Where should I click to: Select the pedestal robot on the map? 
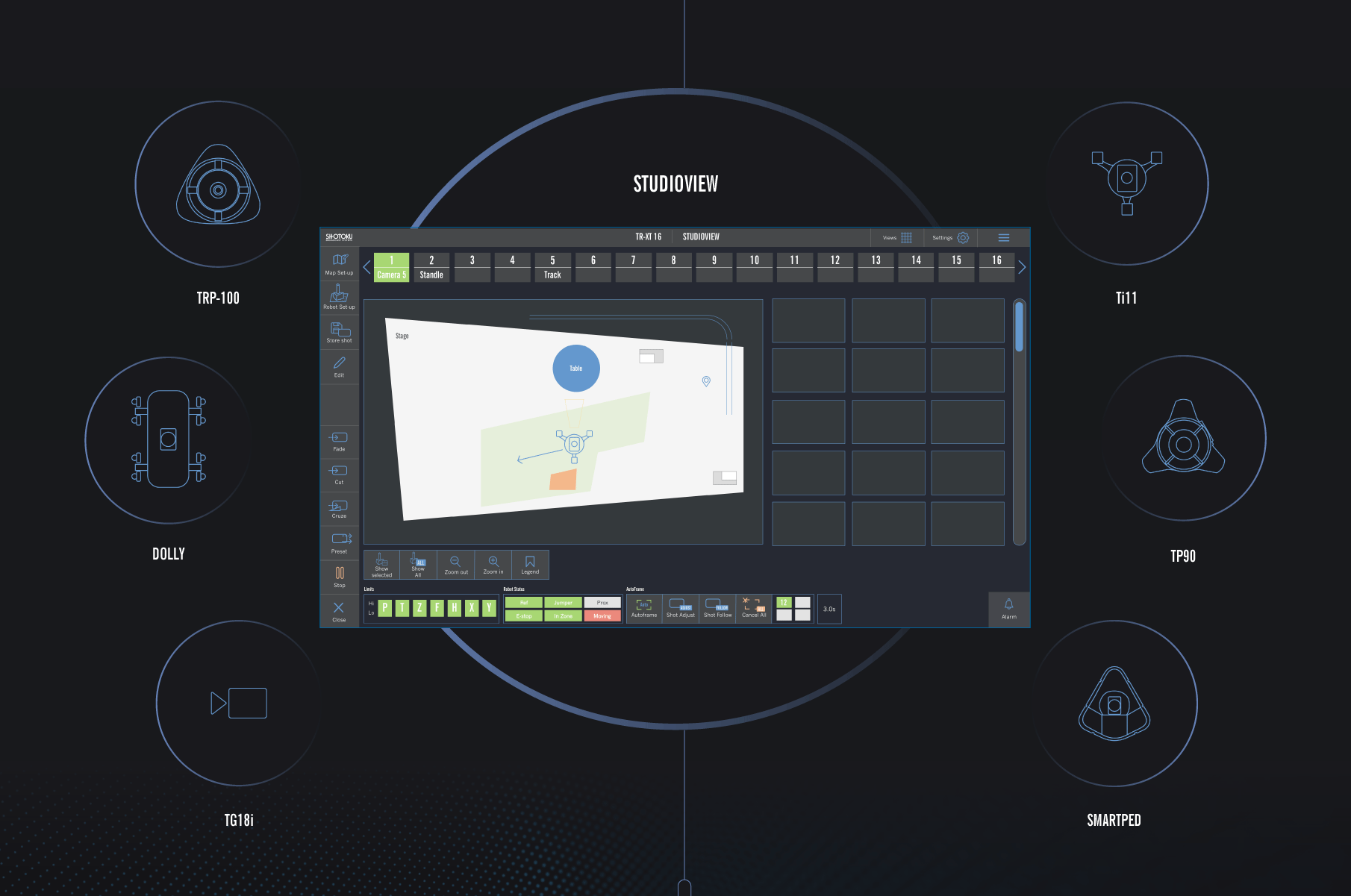tap(574, 445)
